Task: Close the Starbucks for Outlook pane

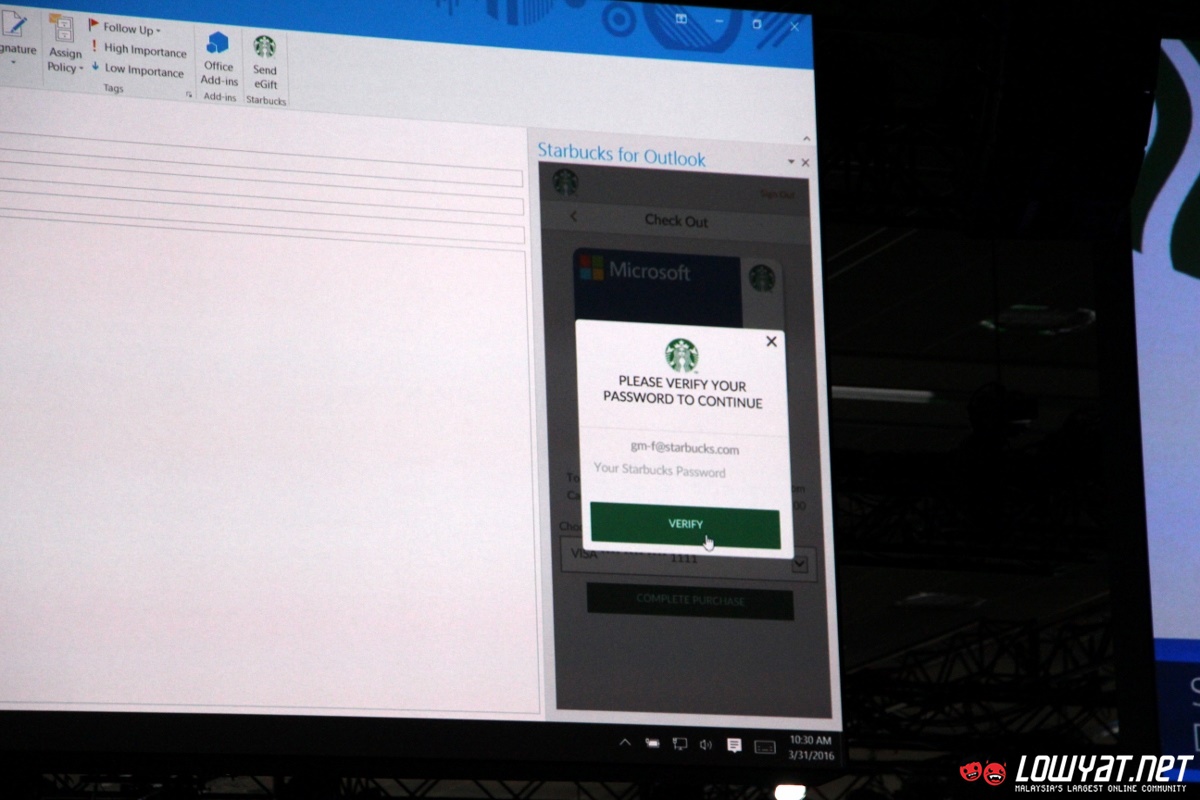Action: click(806, 162)
